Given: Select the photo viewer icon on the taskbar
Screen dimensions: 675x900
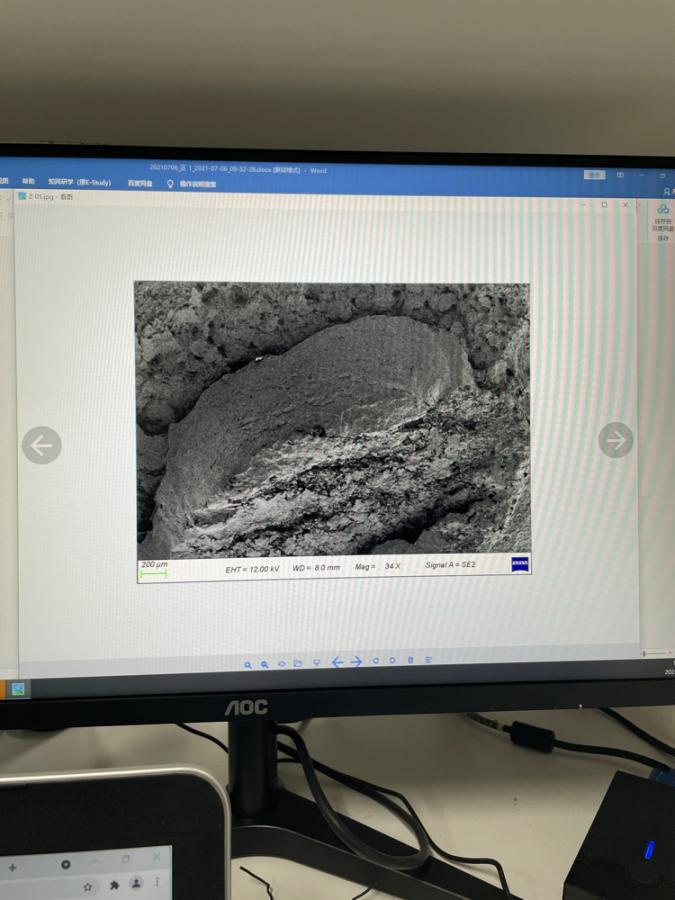Looking at the screenshot, I should coord(17,689).
